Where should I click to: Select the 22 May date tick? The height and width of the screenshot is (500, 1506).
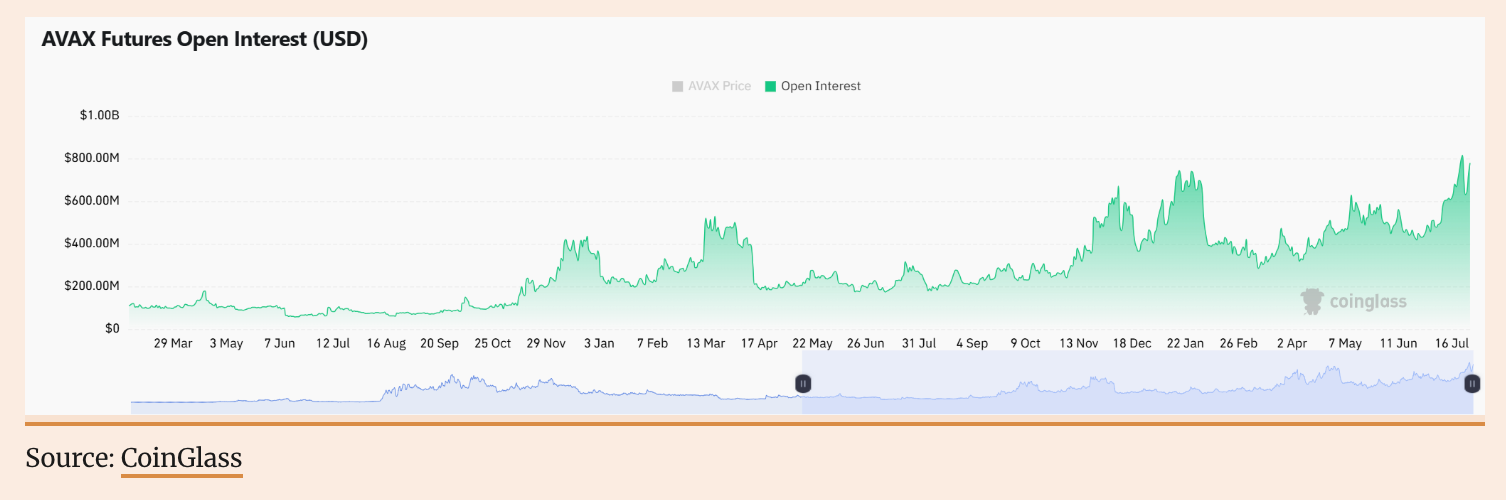pyautogui.click(x=812, y=343)
